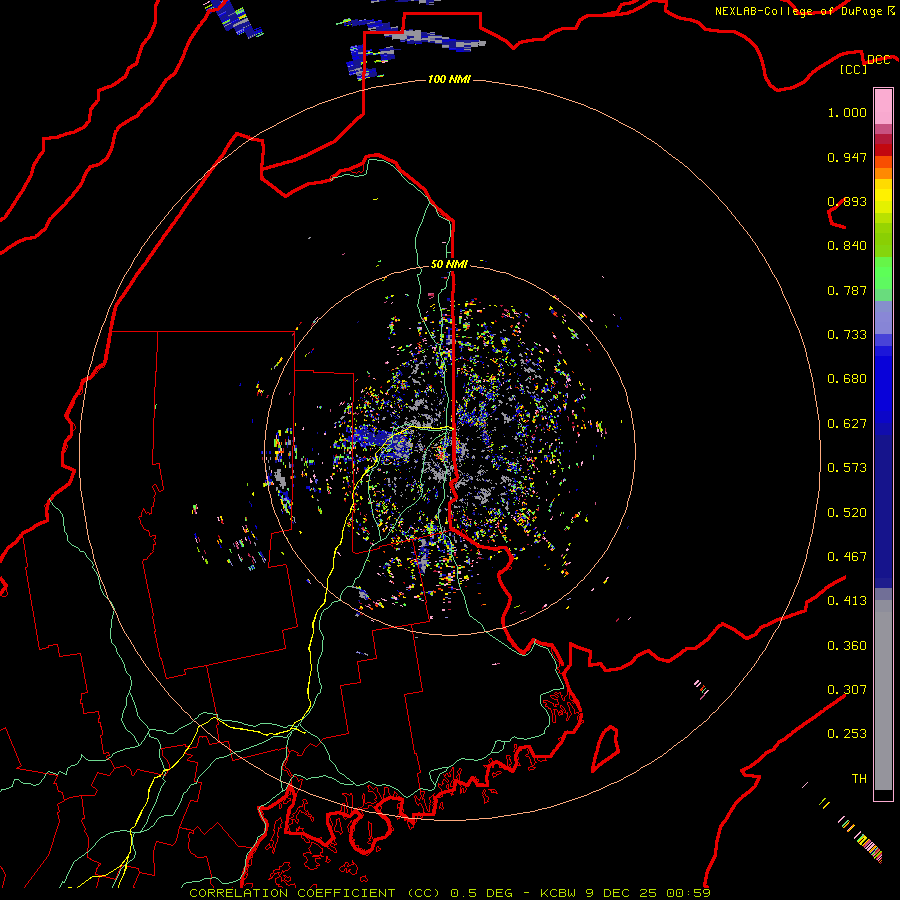The height and width of the screenshot is (900, 900).
Task: Pick the gray color bar segment
Action: tap(883, 695)
